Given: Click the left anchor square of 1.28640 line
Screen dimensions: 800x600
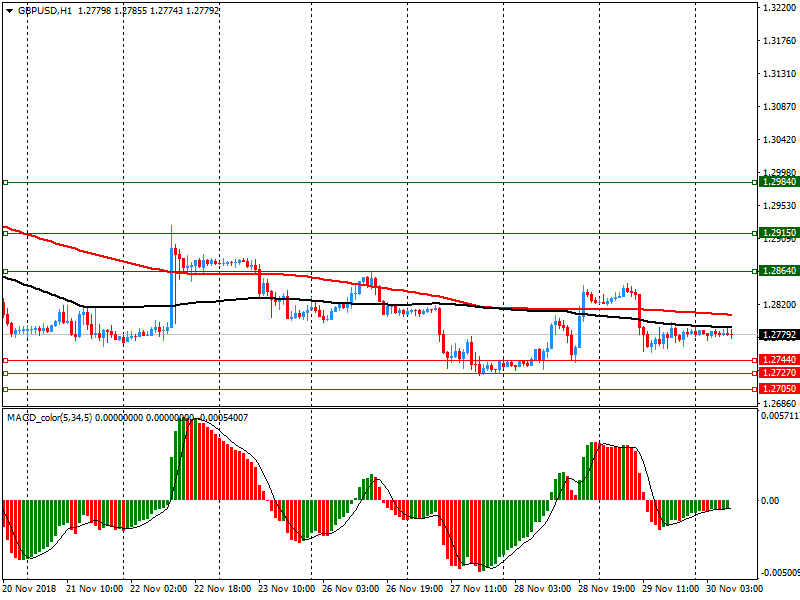Looking at the screenshot, I should click(5, 271).
